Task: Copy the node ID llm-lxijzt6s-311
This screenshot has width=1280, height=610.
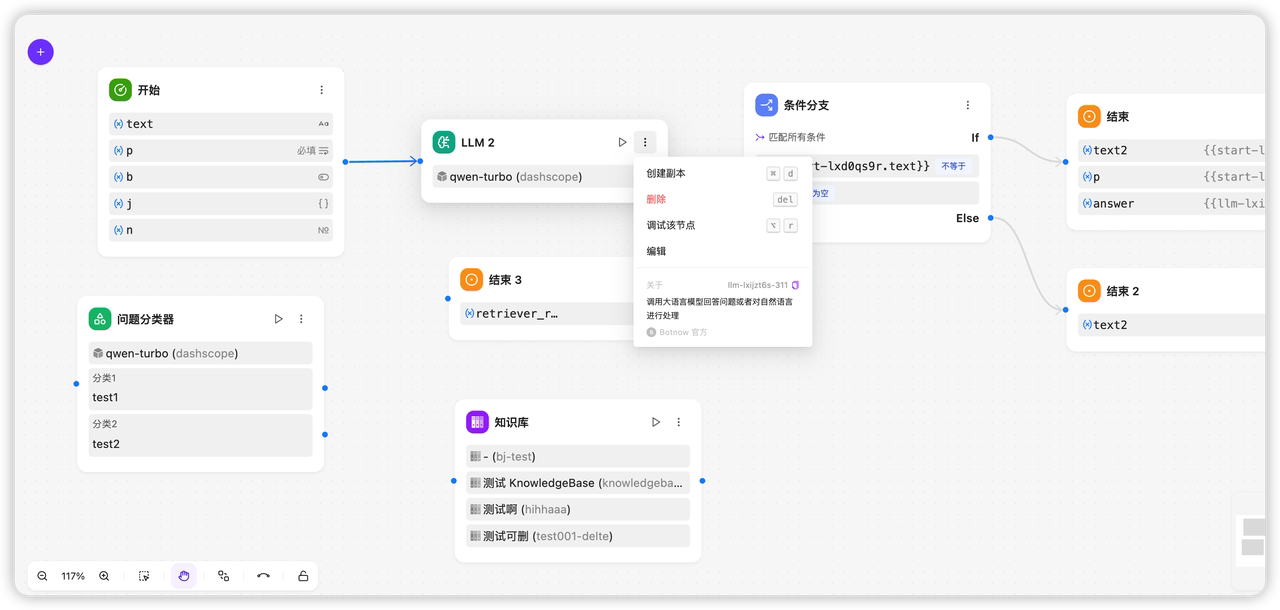Action: pos(795,286)
